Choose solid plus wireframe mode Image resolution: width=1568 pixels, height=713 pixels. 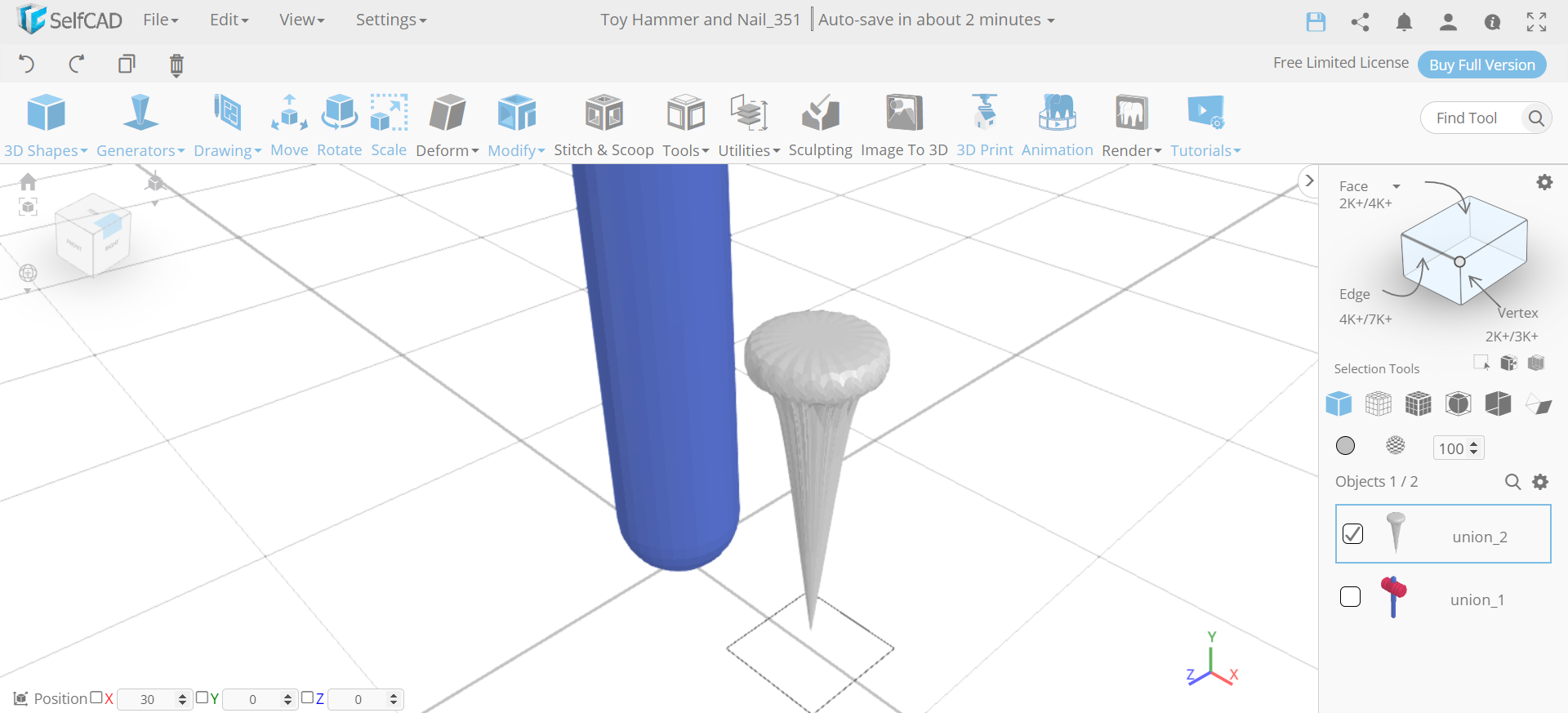click(1419, 403)
